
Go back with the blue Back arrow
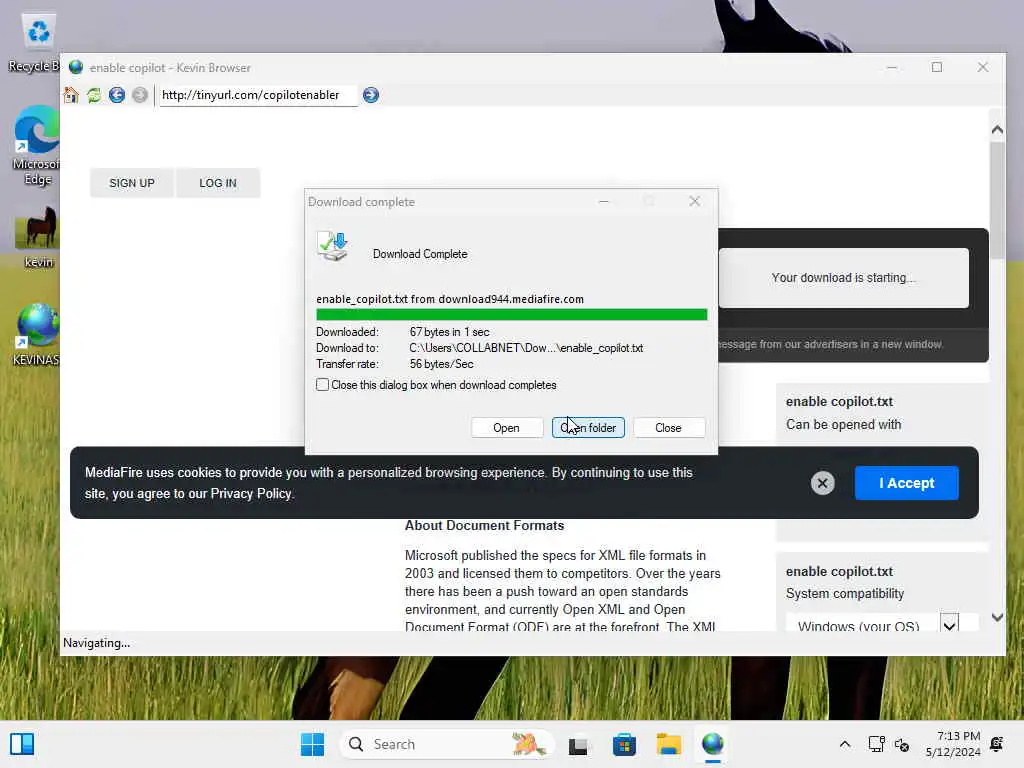point(117,95)
